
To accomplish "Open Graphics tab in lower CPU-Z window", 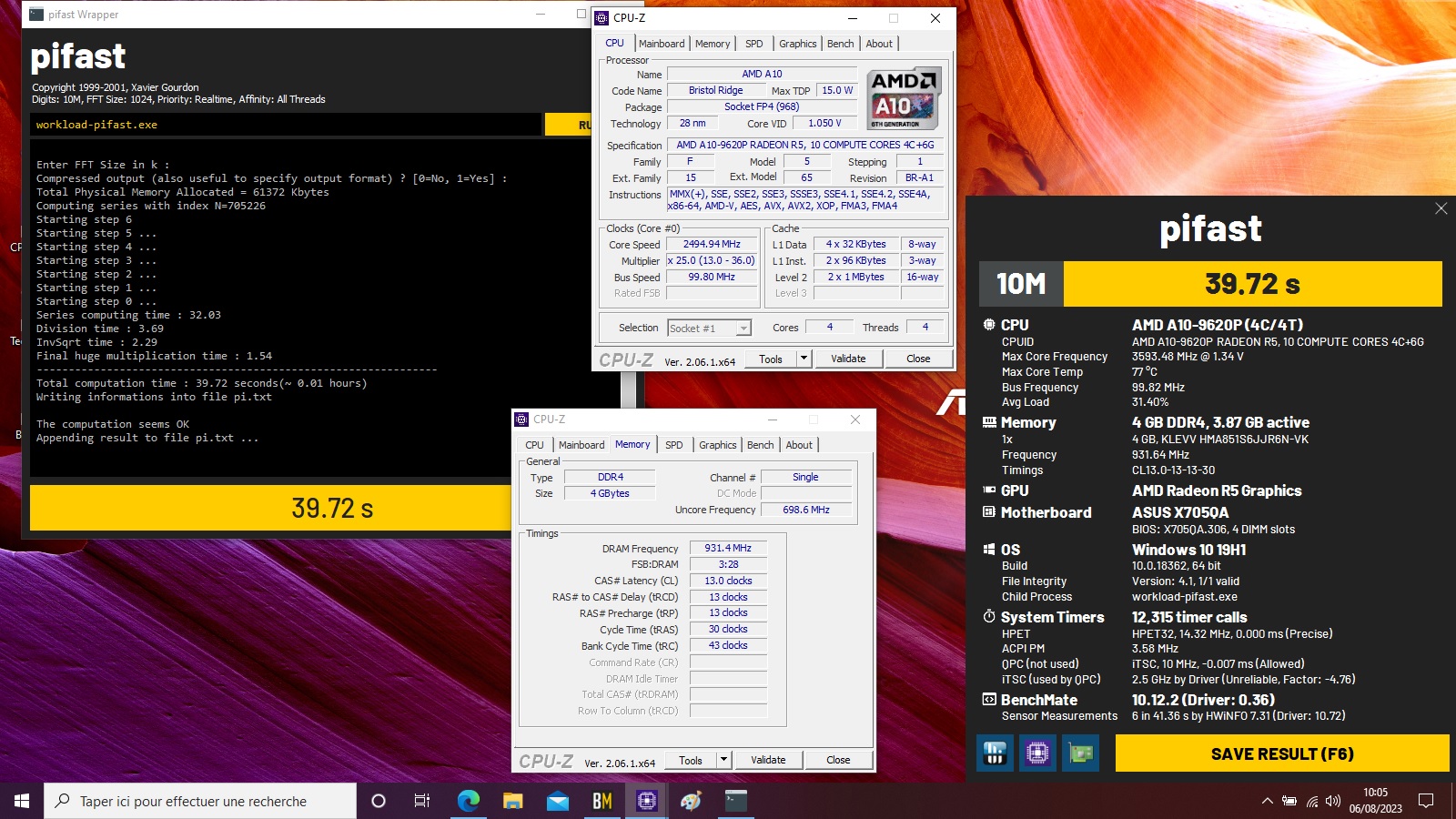I will [x=718, y=445].
